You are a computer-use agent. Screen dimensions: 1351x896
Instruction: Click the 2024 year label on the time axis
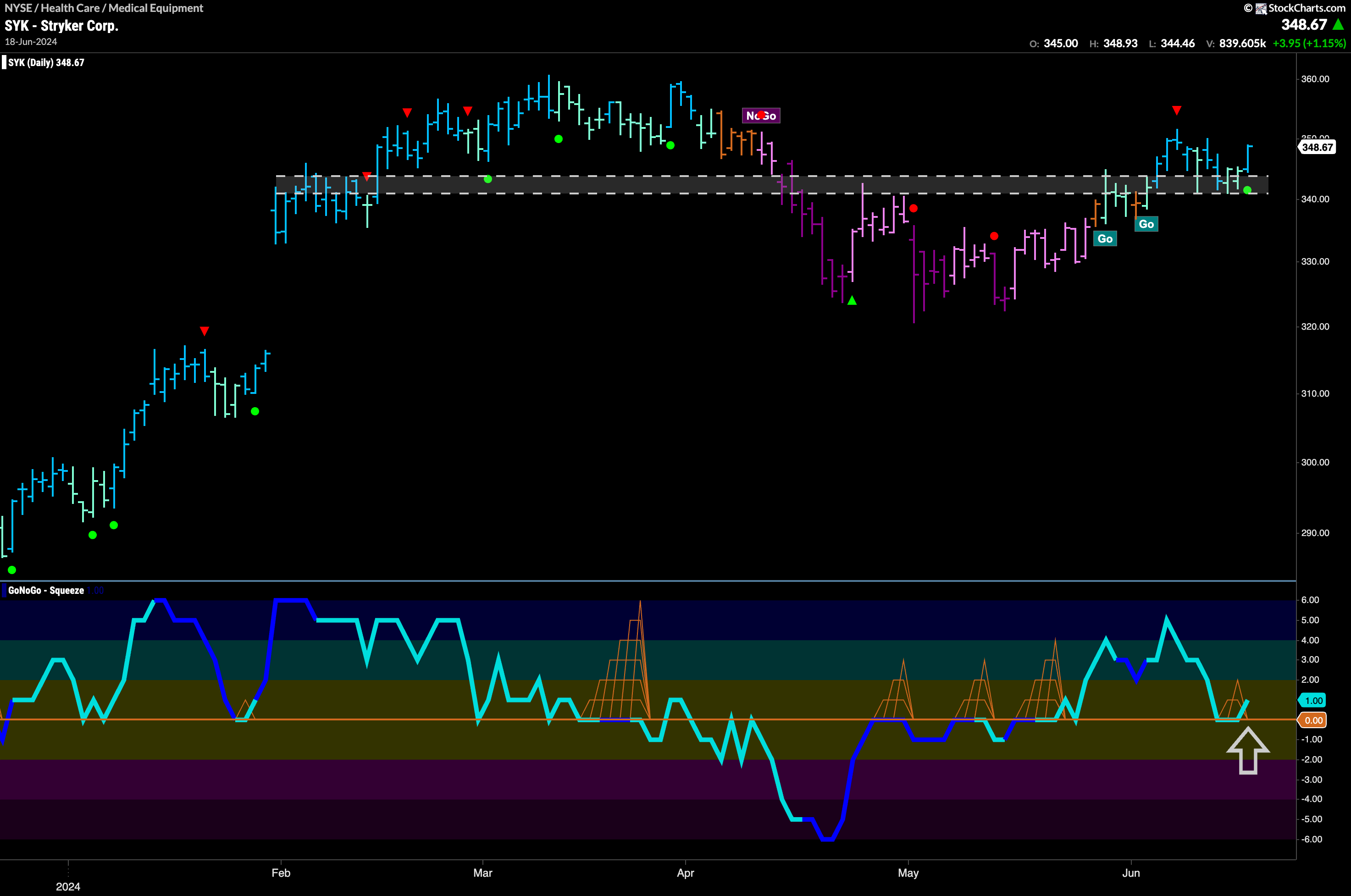pyautogui.click(x=68, y=886)
